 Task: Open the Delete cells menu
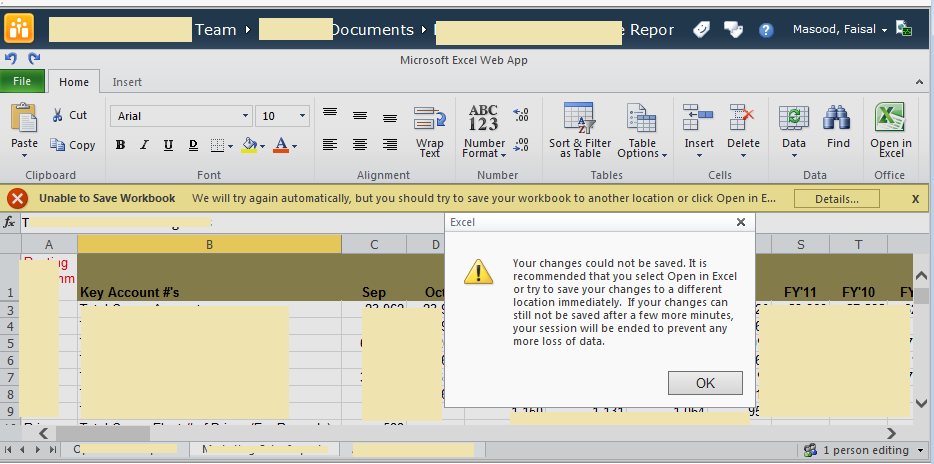pyautogui.click(x=743, y=131)
